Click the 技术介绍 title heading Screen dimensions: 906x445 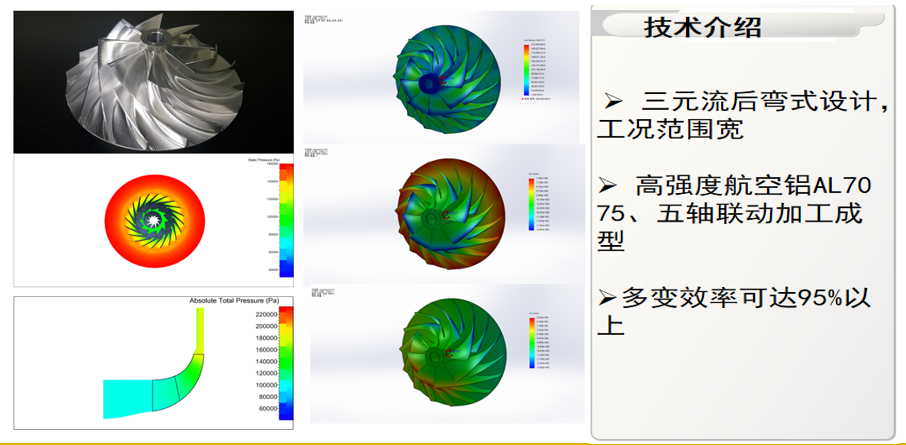702,27
